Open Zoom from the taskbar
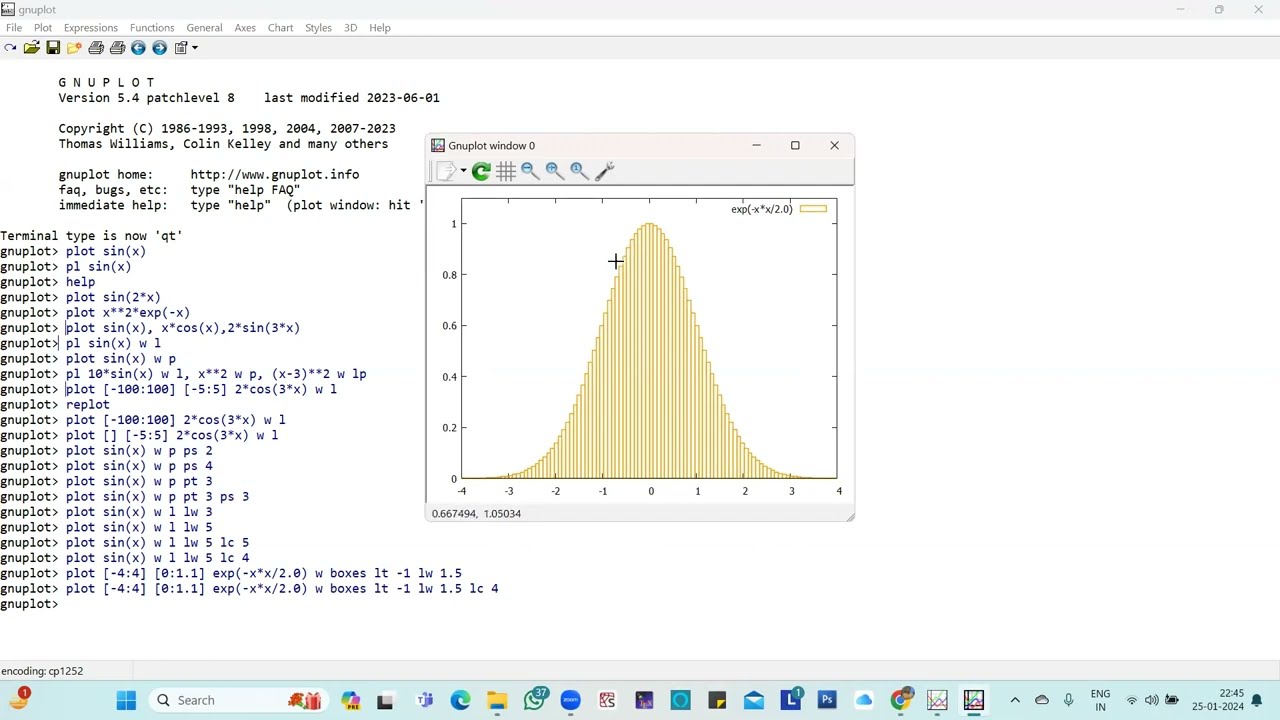The width and height of the screenshot is (1280, 720). 570,700
